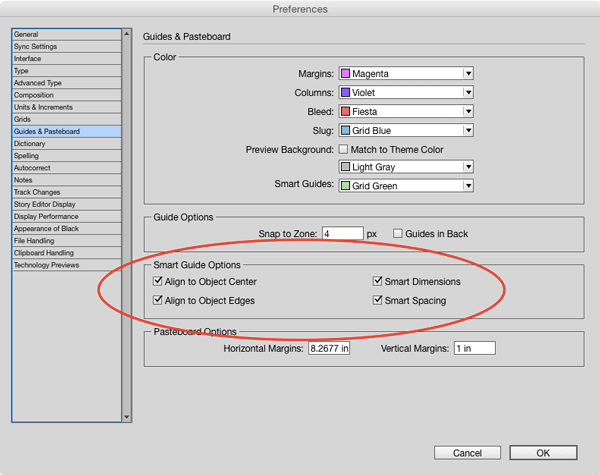The height and width of the screenshot is (475, 600).
Task: Click the Grid Blue swatch for Slug
Action: [x=345, y=130]
